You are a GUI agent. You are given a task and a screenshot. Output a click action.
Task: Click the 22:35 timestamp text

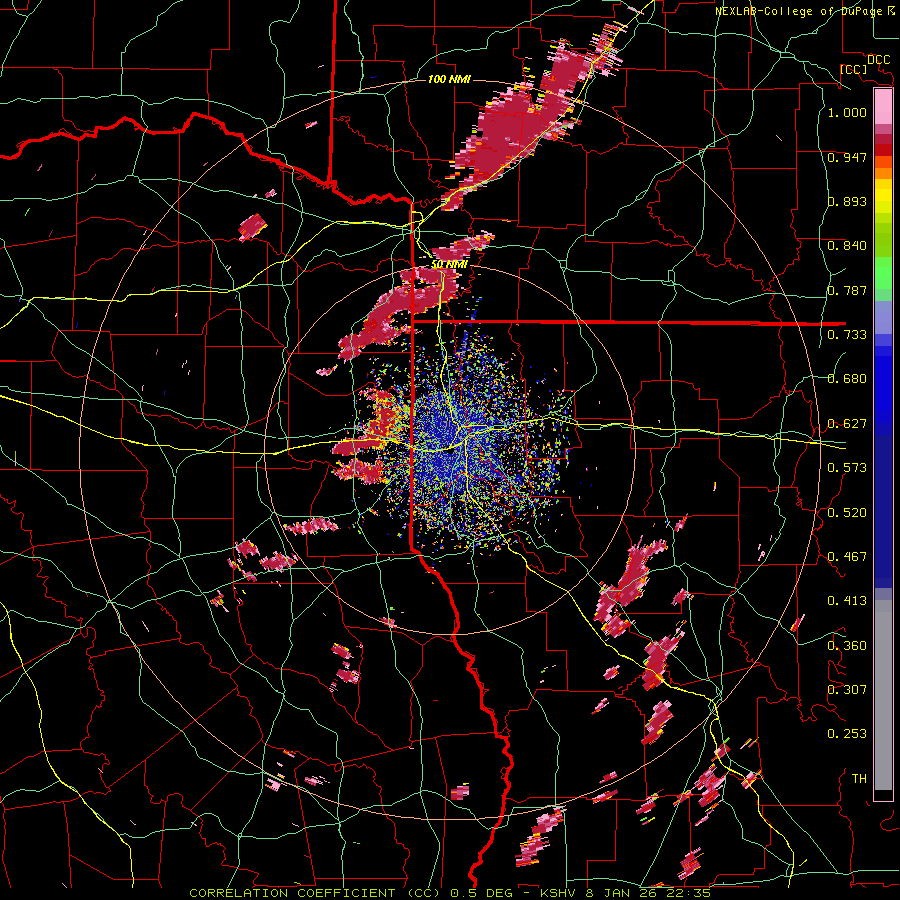(688, 893)
